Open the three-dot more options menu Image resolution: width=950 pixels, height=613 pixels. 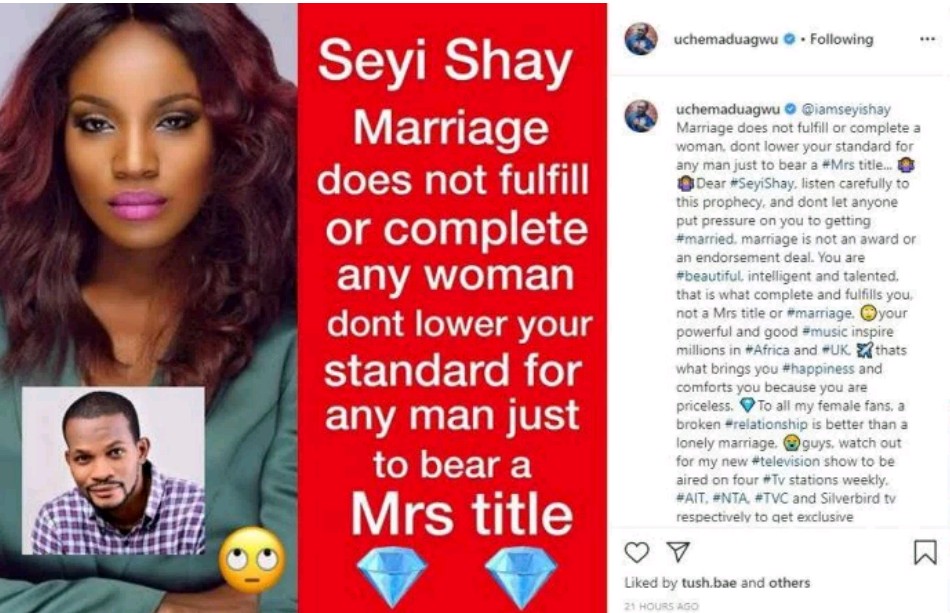[927, 39]
